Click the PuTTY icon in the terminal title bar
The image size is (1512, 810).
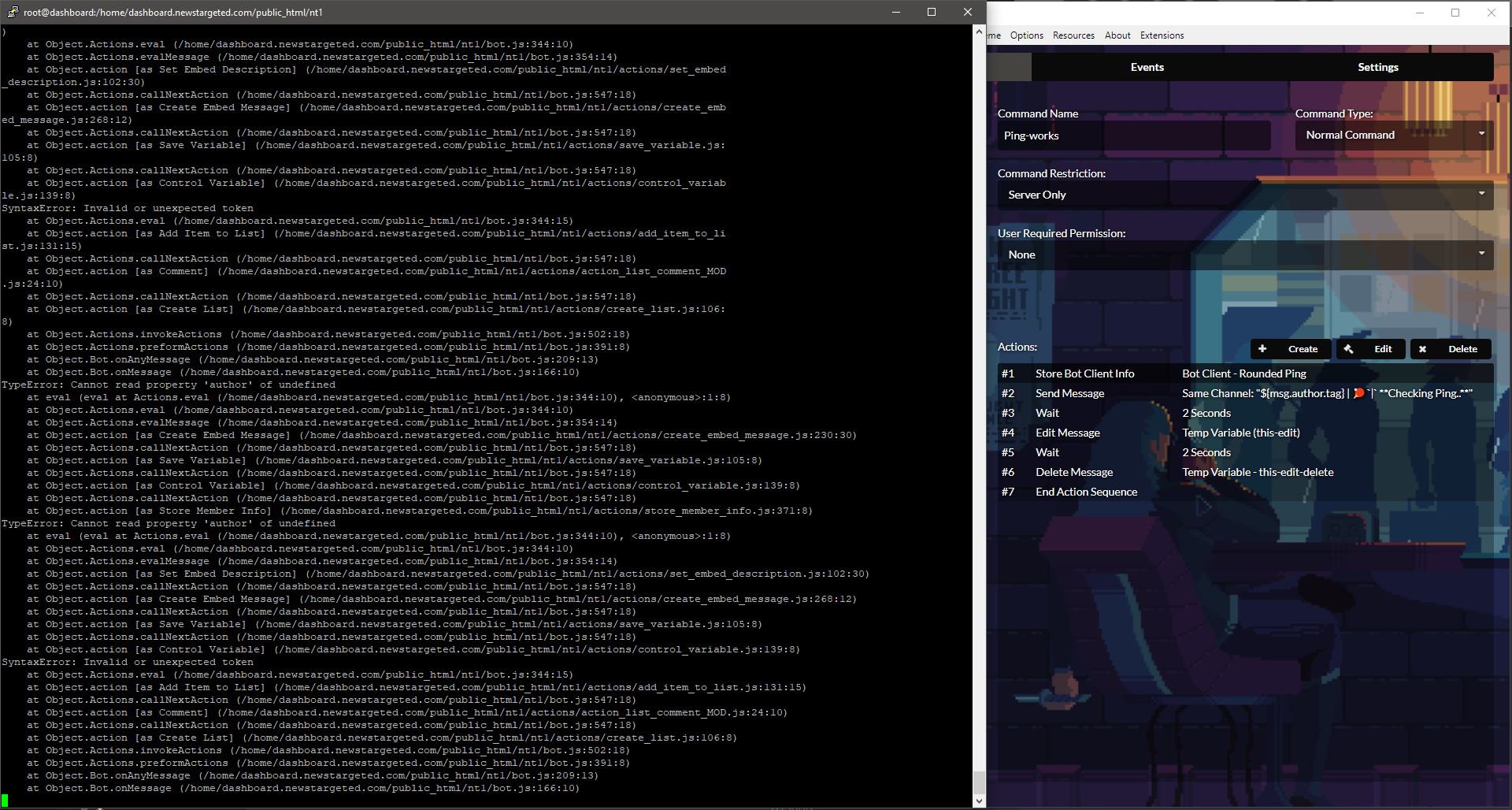point(12,12)
